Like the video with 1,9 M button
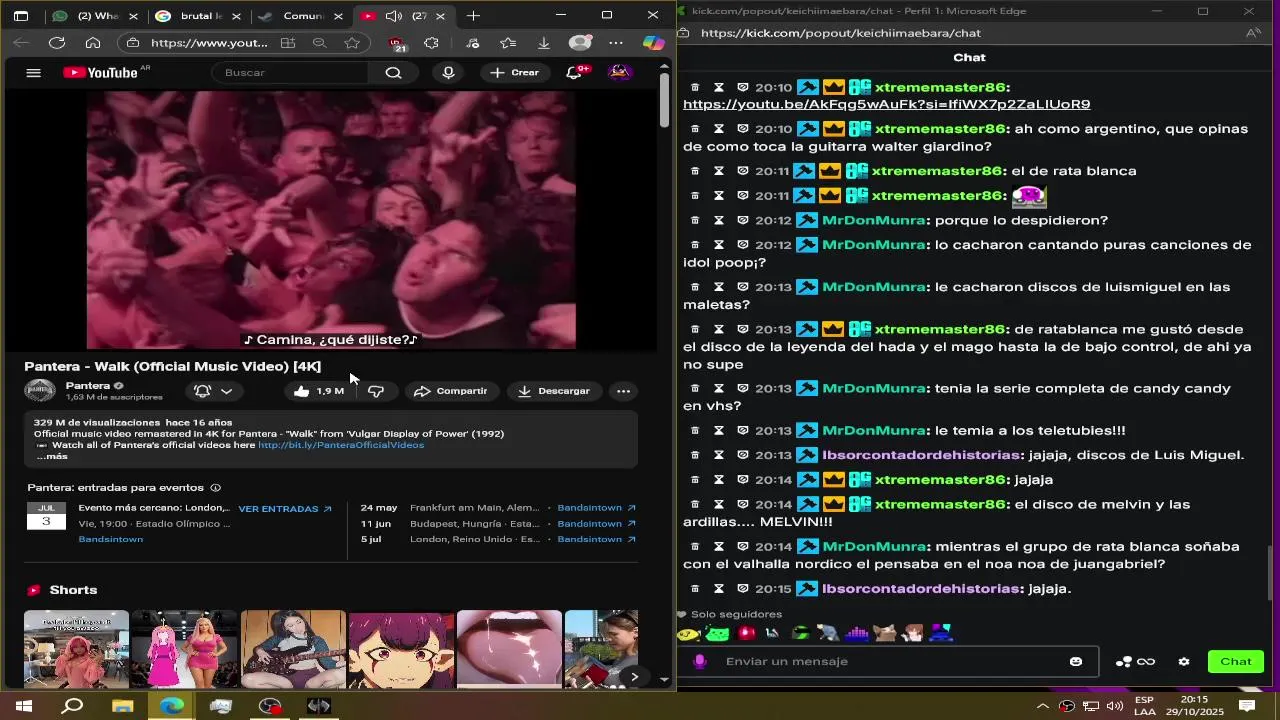1280x720 pixels. point(319,391)
